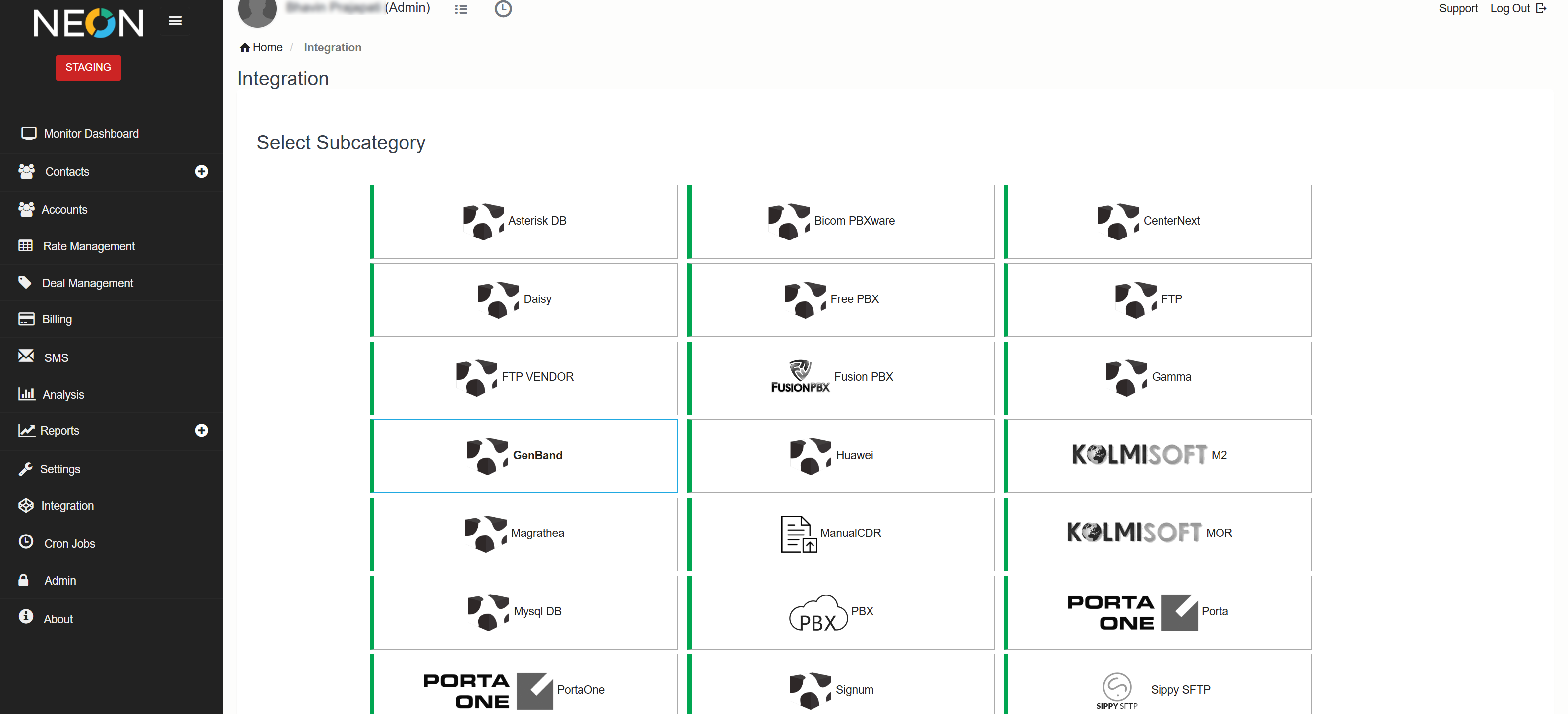Click the SMS envelope icon
1568x714 pixels.
[x=26, y=356]
